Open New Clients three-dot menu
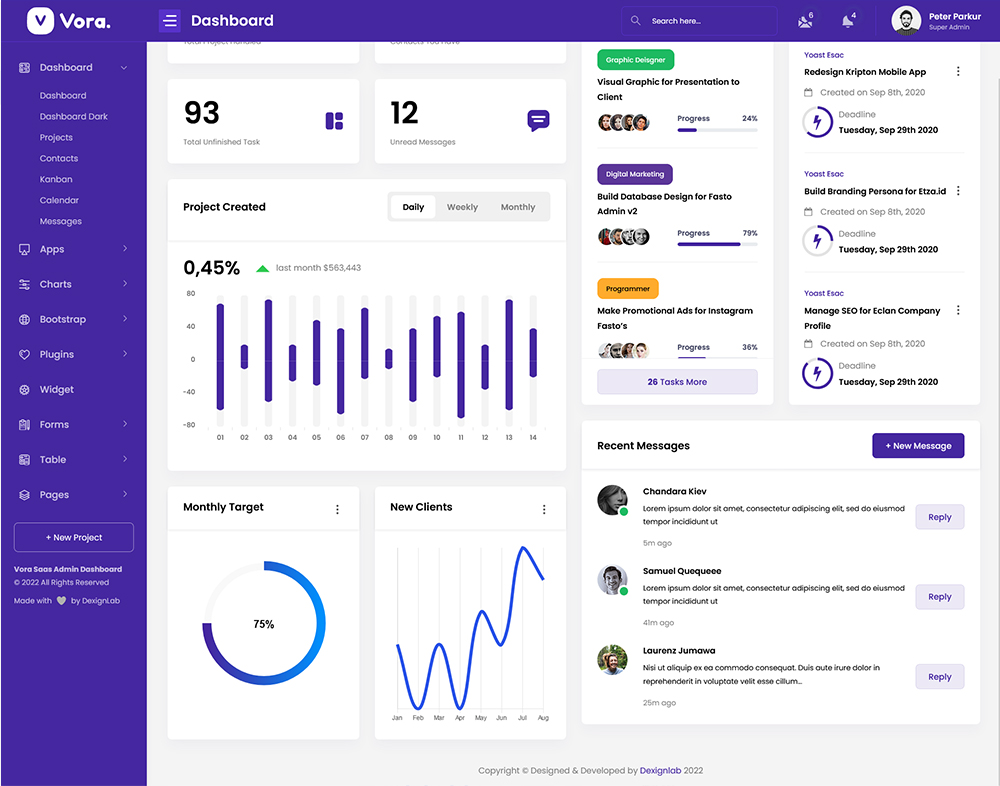Viewport: 1000px width, 786px height. (544, 509)
